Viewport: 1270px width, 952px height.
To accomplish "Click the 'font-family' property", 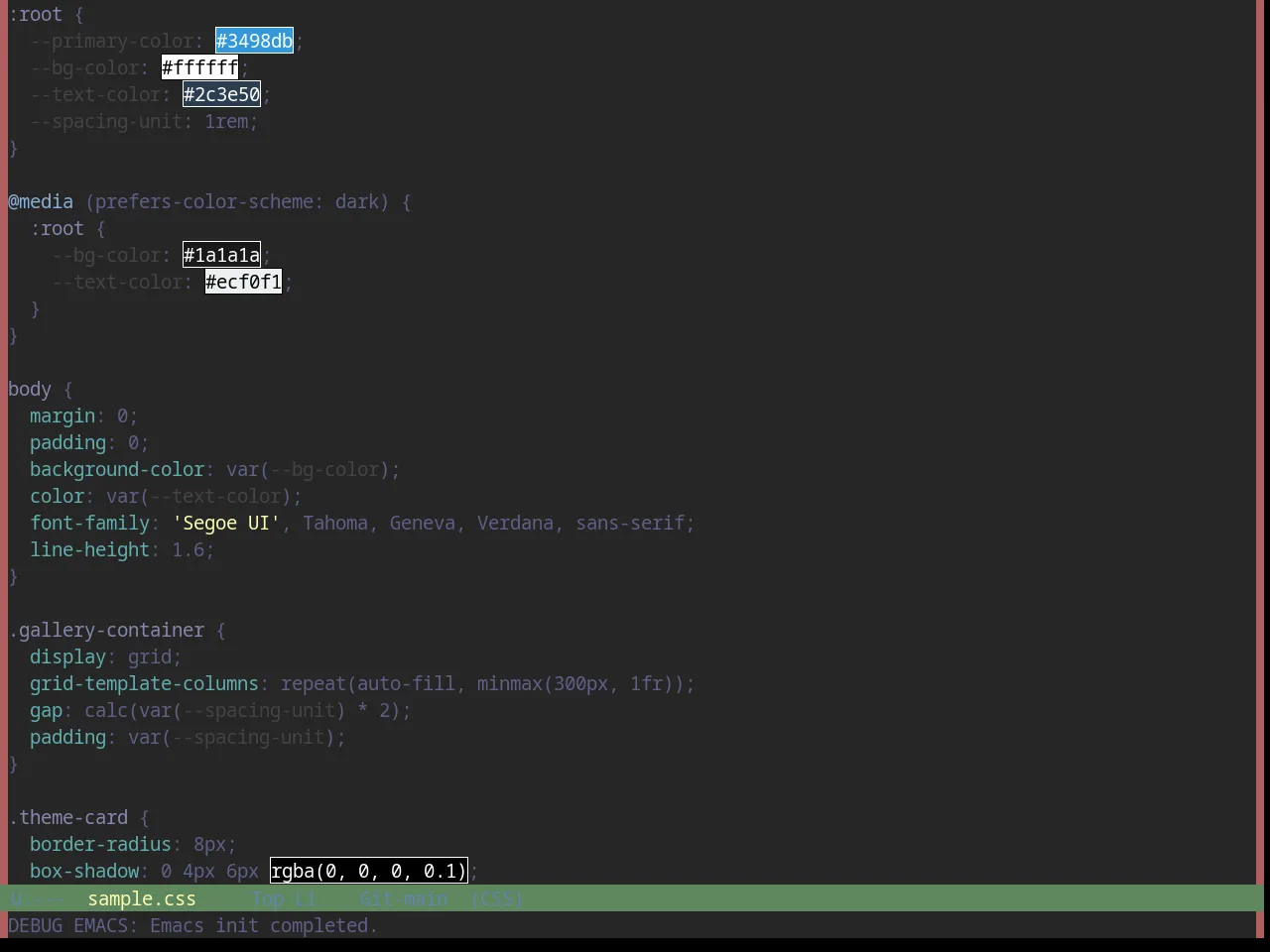I will click(x=90, y=523).
